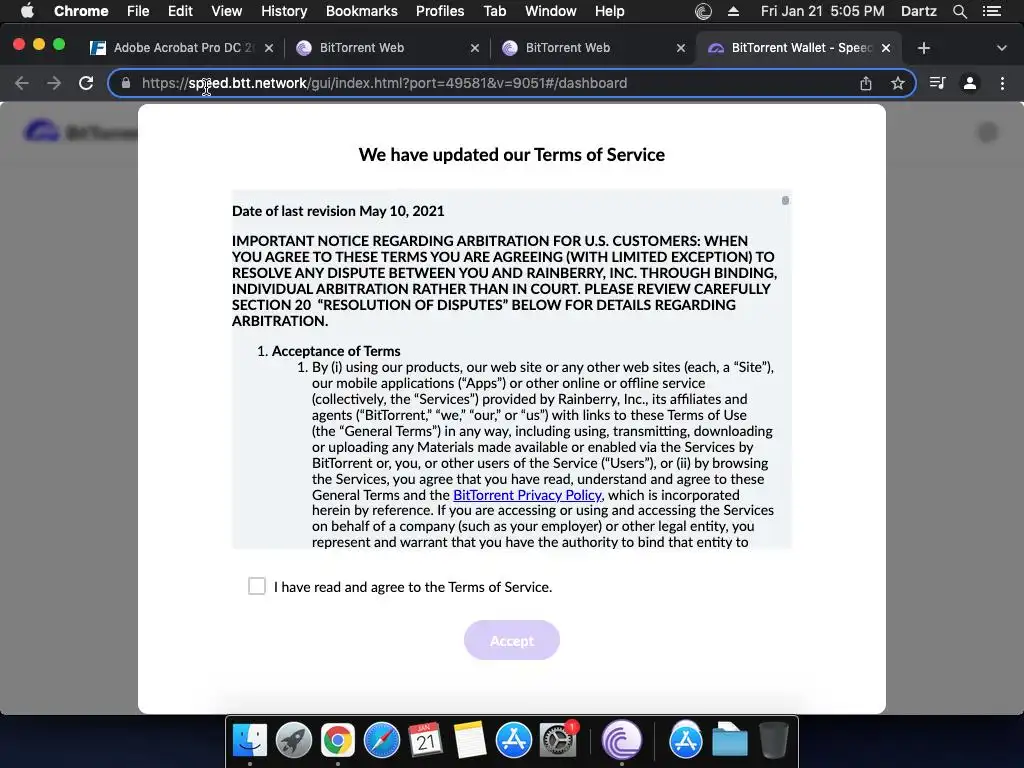Screen dimensions: 1024x768
Task: Open Calendar from the Dock
Action: click(x=425, y=741)
